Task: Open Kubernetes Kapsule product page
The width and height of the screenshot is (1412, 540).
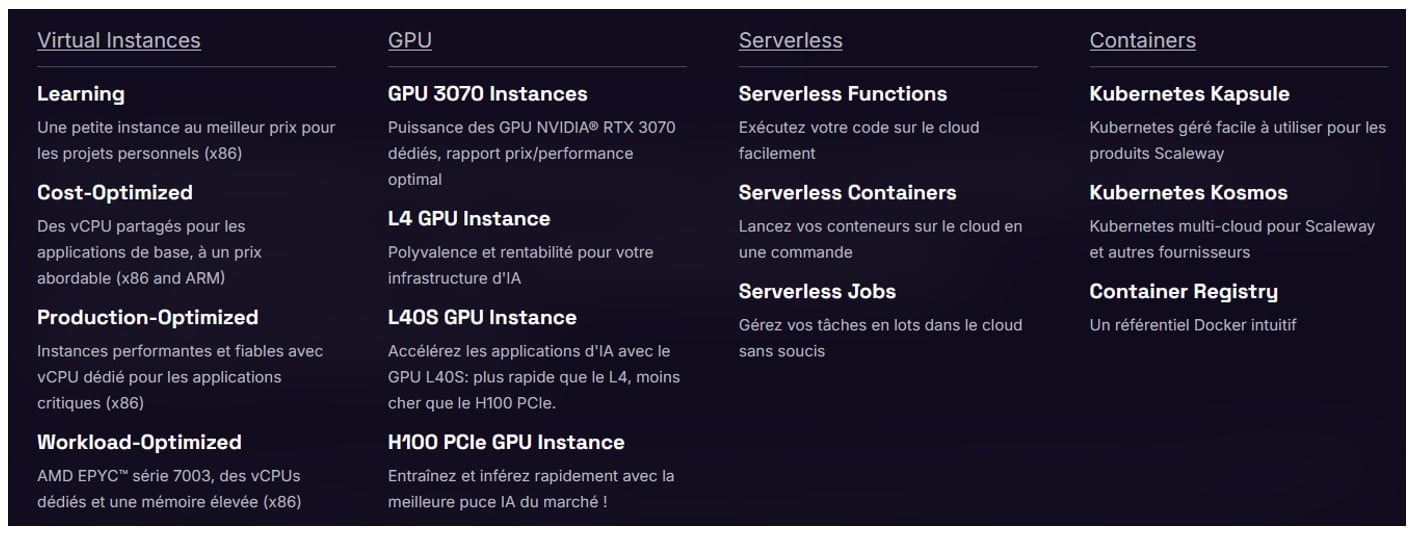Action: tap(1189, 94)
